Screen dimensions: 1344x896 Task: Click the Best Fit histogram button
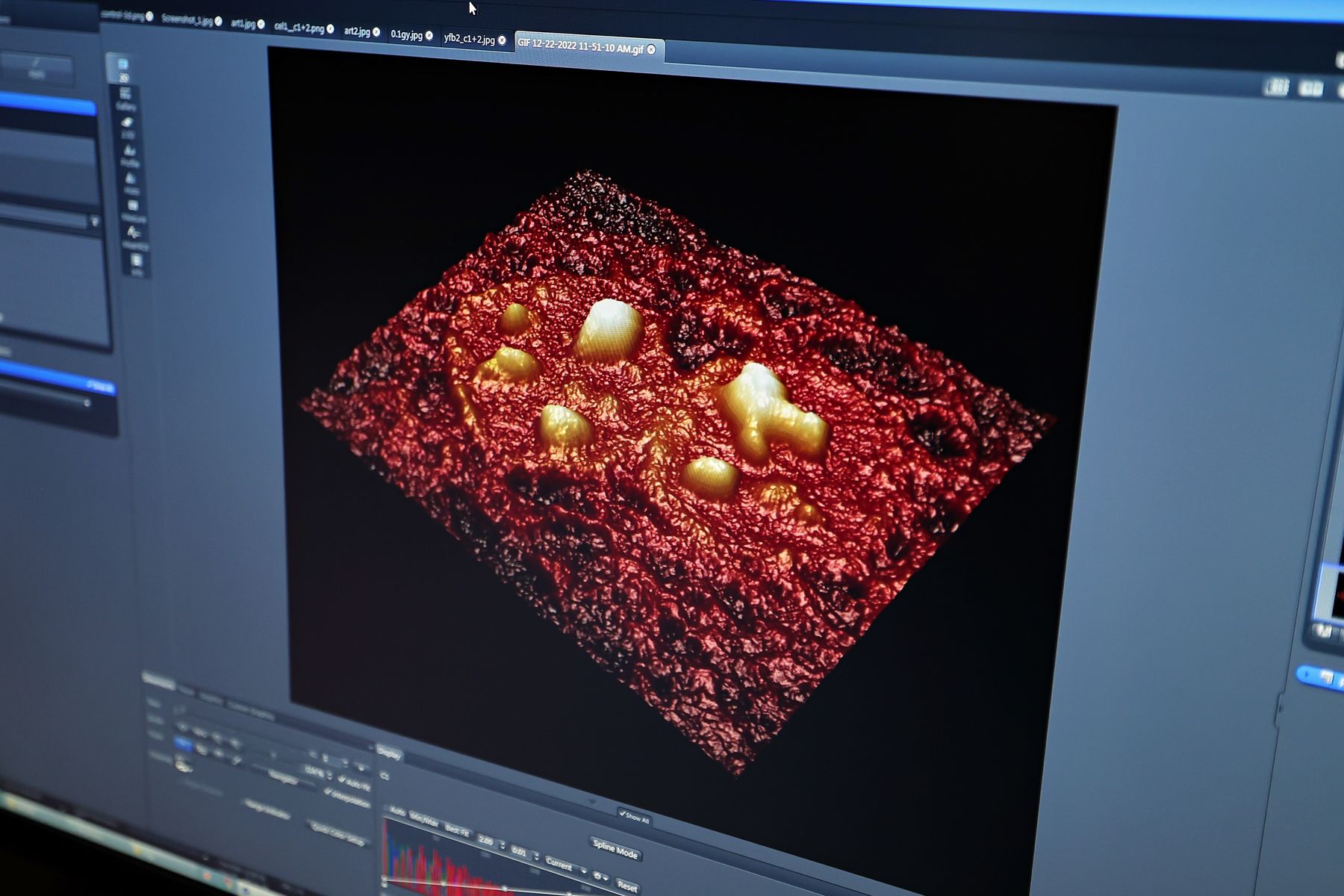[x=456, y=830]
